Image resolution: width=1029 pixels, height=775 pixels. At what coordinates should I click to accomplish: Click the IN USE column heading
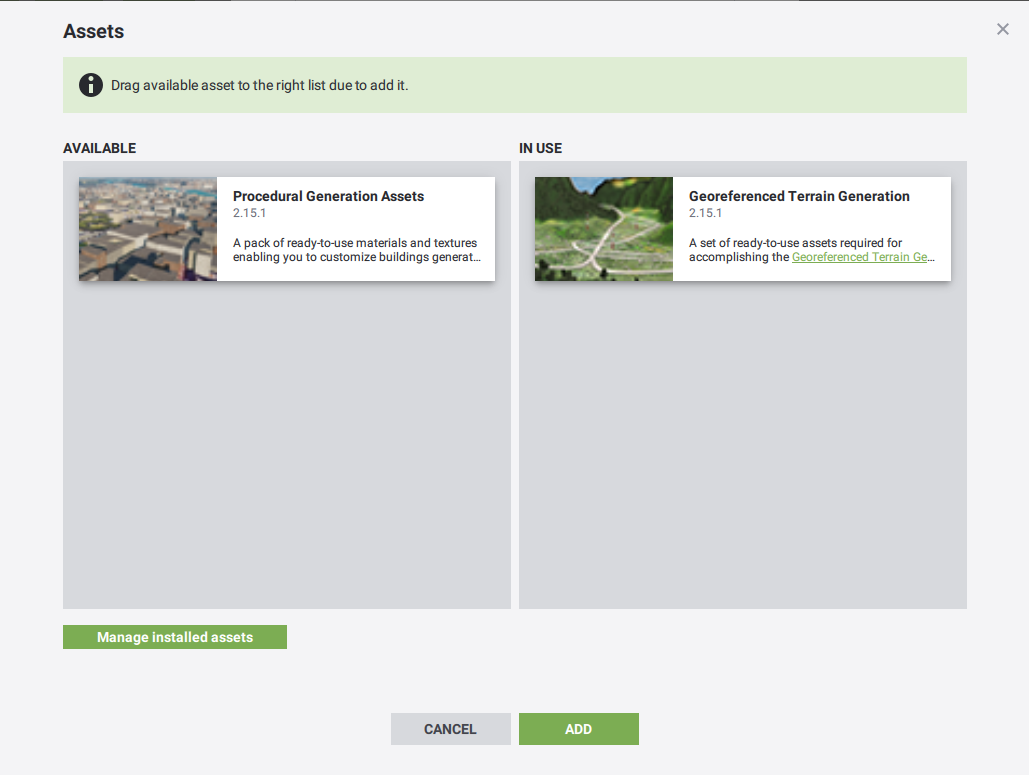point(540,148)
